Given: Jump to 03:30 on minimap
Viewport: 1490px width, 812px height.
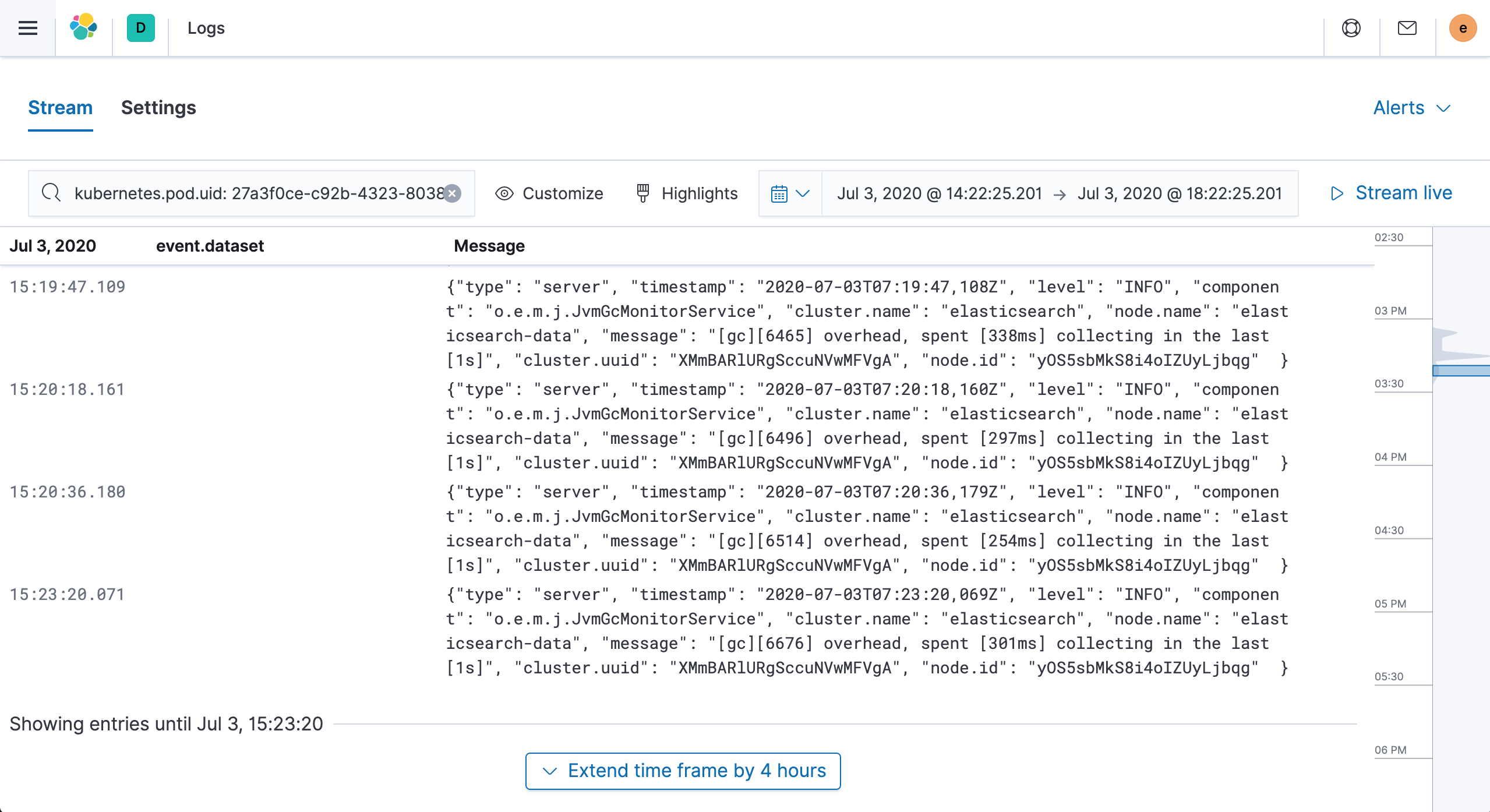Looking at the screenshot, I should [1389, 383].
